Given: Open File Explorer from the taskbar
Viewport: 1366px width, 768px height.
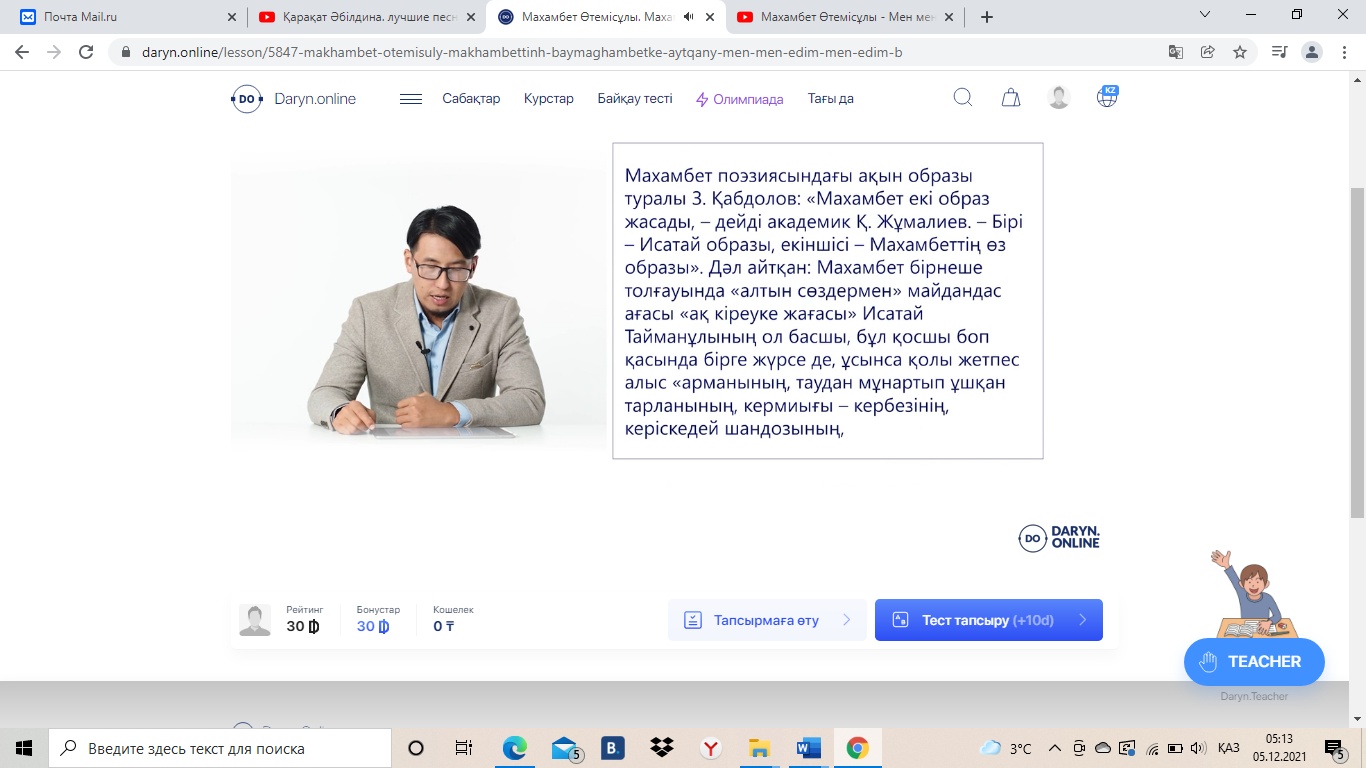Looking at the screenshot, I should 759,748.
